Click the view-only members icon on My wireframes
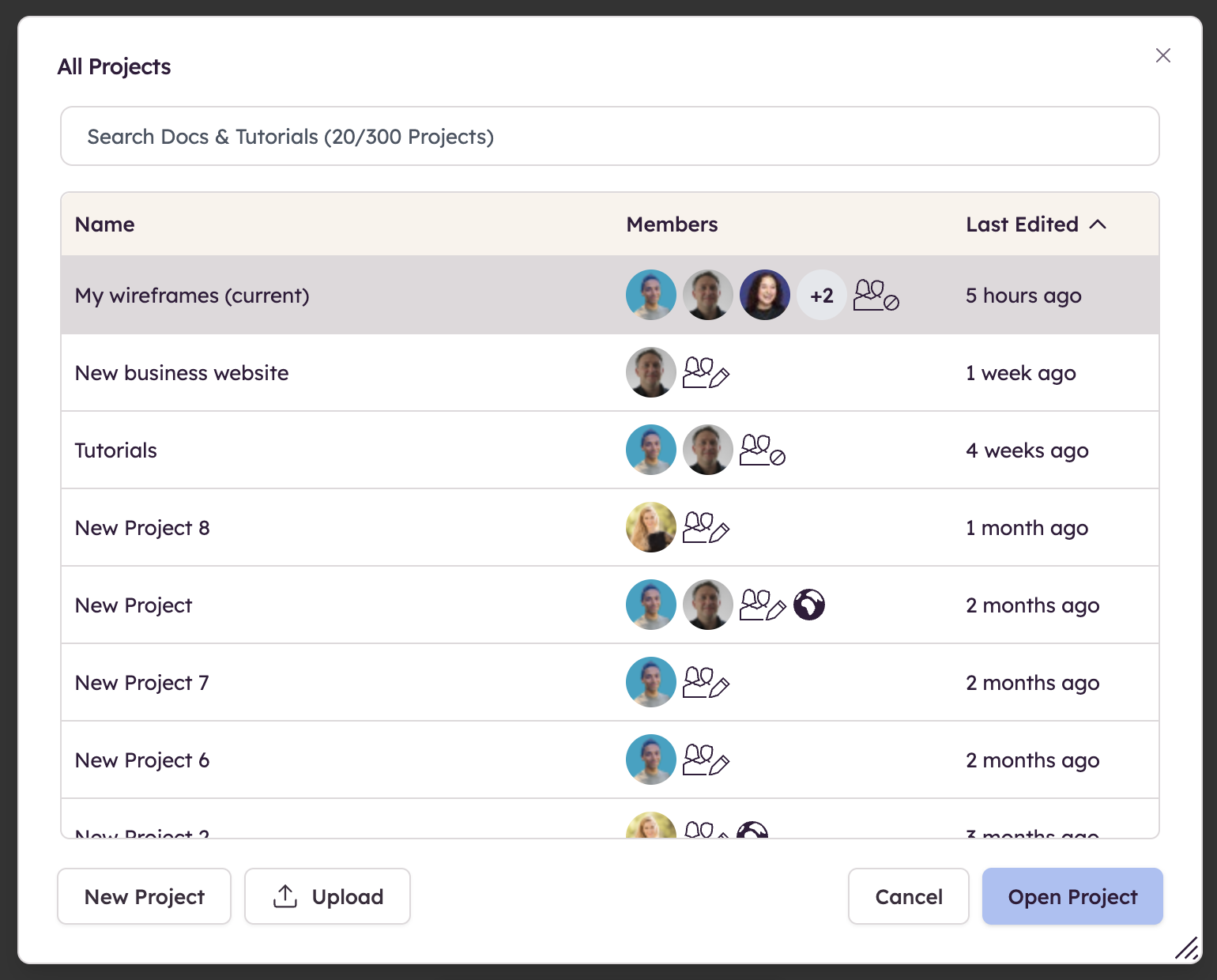The height and width of the screenshot is (980, 1217). (x=876, y=296)
